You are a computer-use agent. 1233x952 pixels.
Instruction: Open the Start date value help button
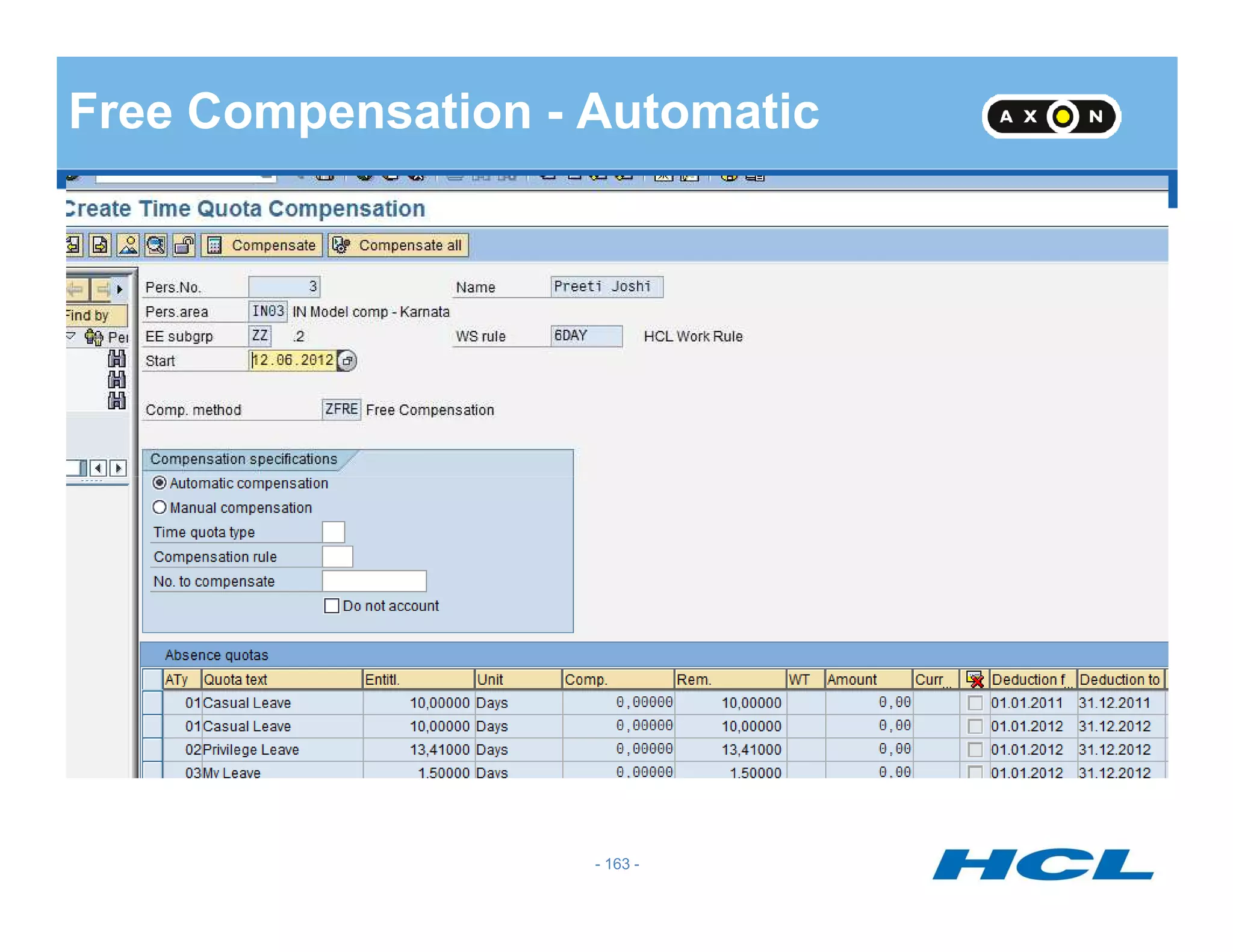pyautogui.click(x=347, y=360)
